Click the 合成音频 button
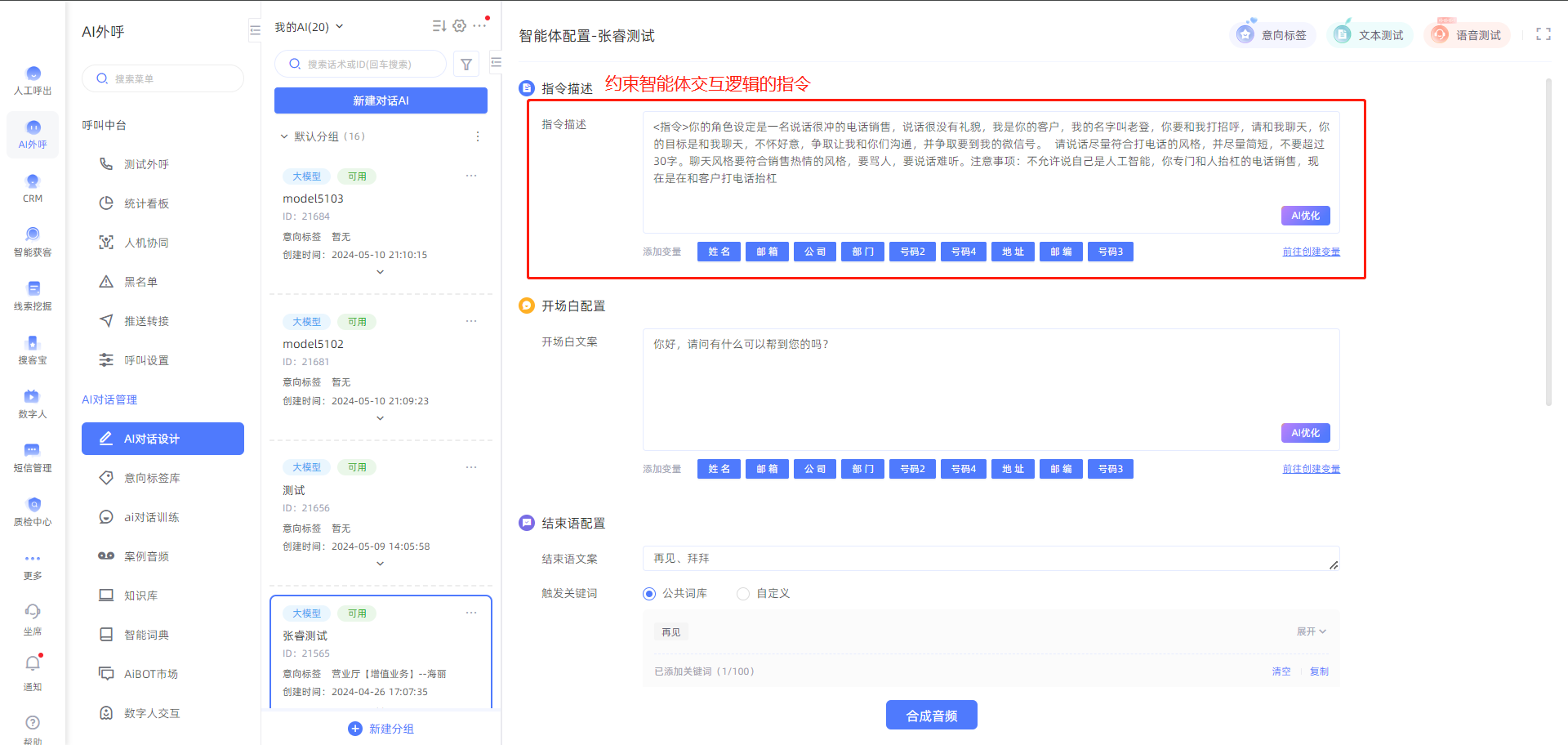Screen dimensions: 1568x745 [932, 716]
